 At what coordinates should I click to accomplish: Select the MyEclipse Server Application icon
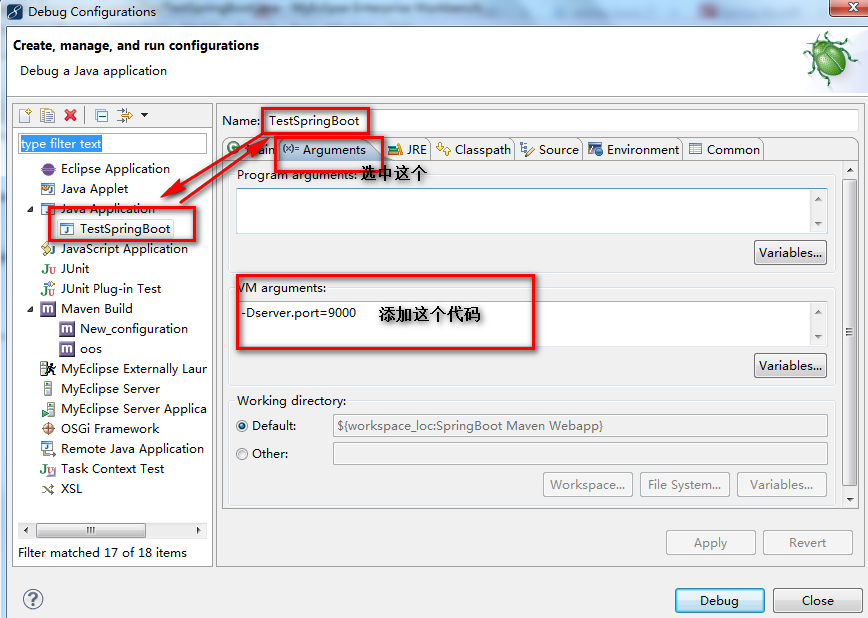[48, 409]
